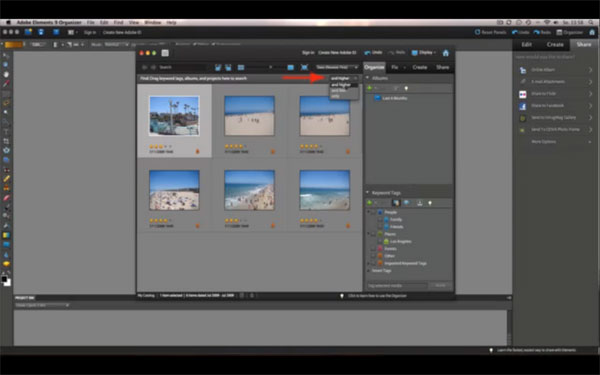This screenshot has height=375, width=600.
Task: Select the Crop tool in the Editor toolbox
Action: click(x=6, y=141)
